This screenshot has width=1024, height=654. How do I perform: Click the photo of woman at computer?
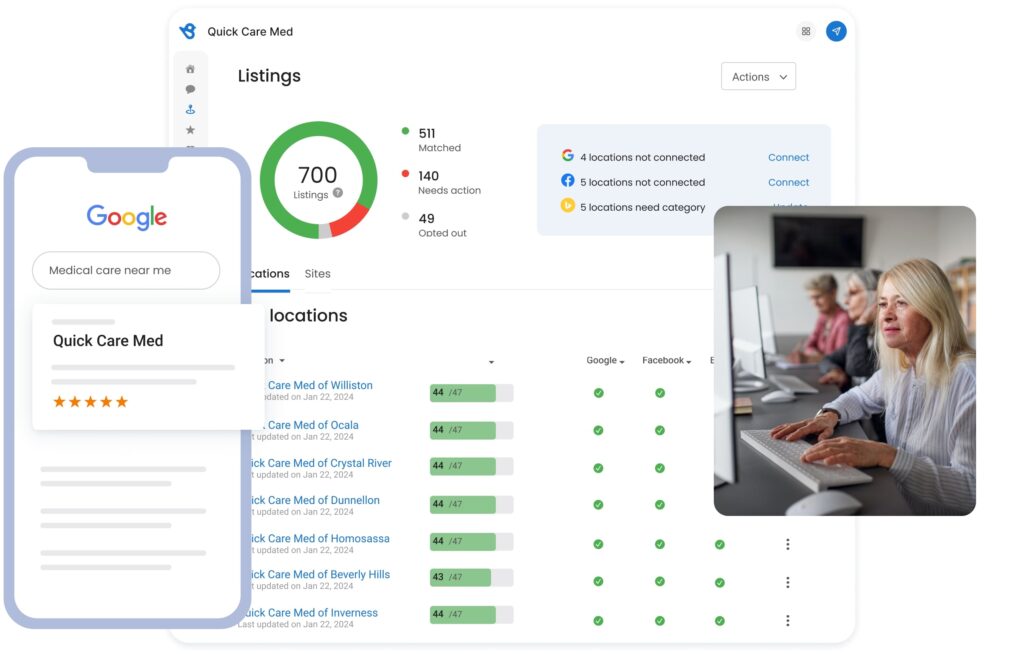click(x=844, y=361)
